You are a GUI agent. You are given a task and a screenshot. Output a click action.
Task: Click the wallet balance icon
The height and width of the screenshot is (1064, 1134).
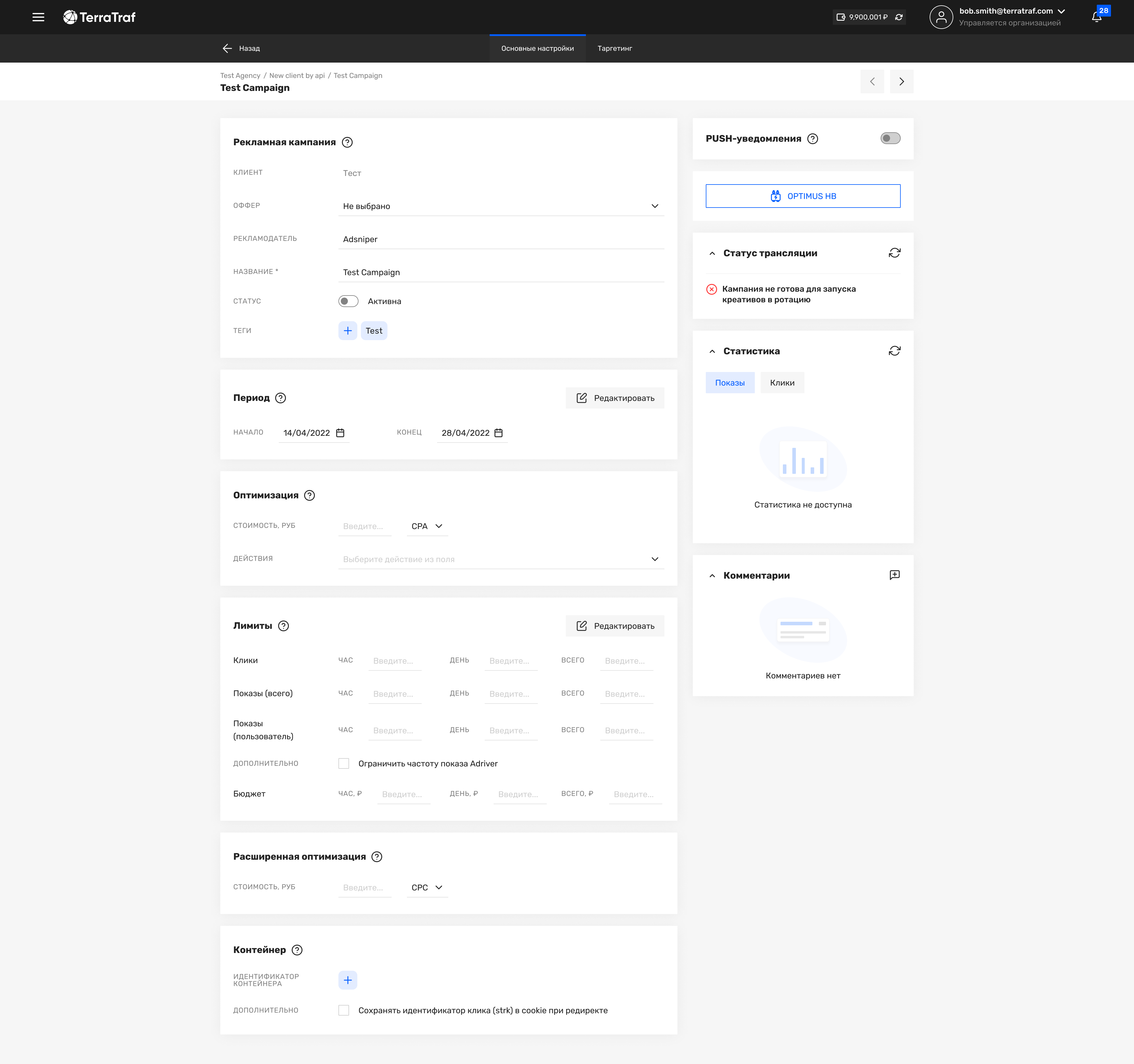coord(841,17)
